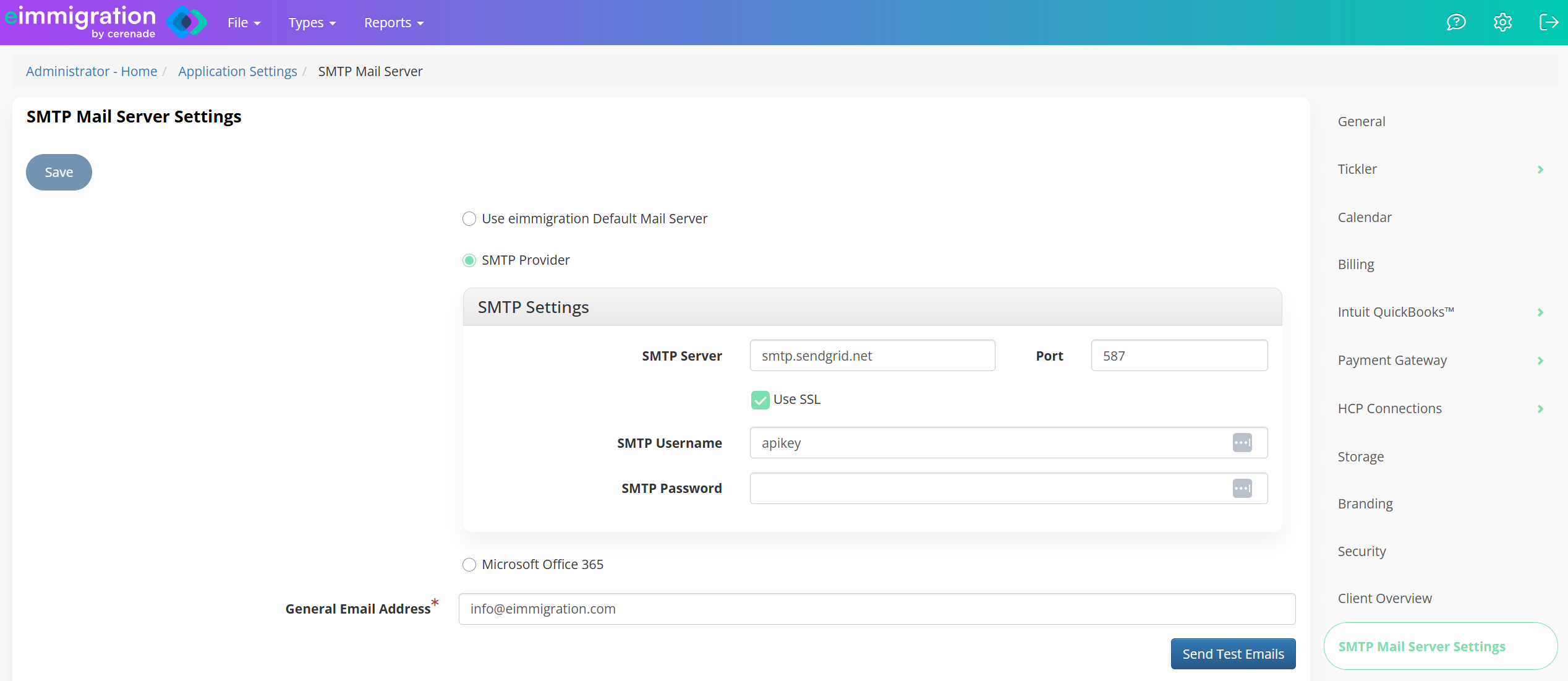Click the Tickler sidebar label
Screen dimensions: 1568x681
pos(1357,169)
